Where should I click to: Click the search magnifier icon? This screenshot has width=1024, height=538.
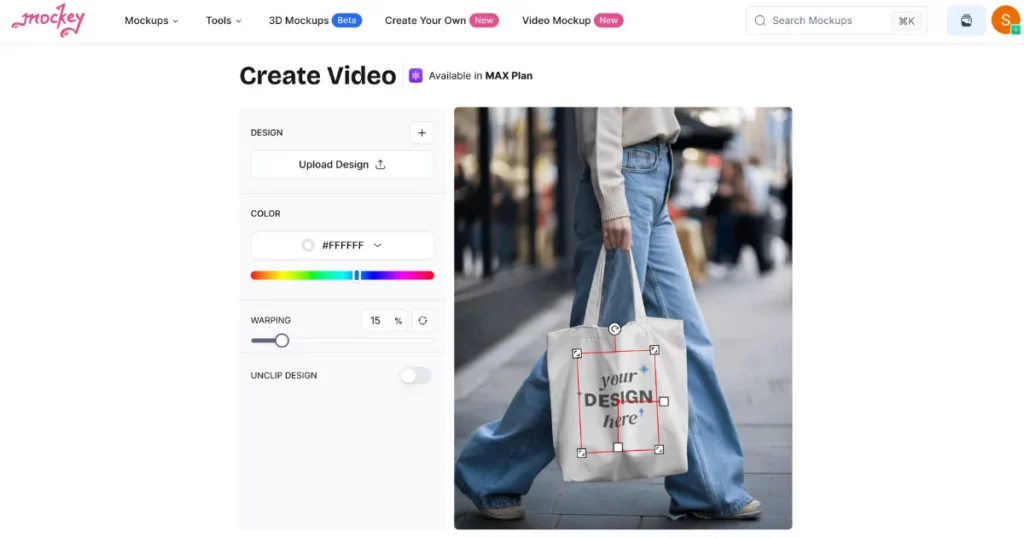[760, 21]
